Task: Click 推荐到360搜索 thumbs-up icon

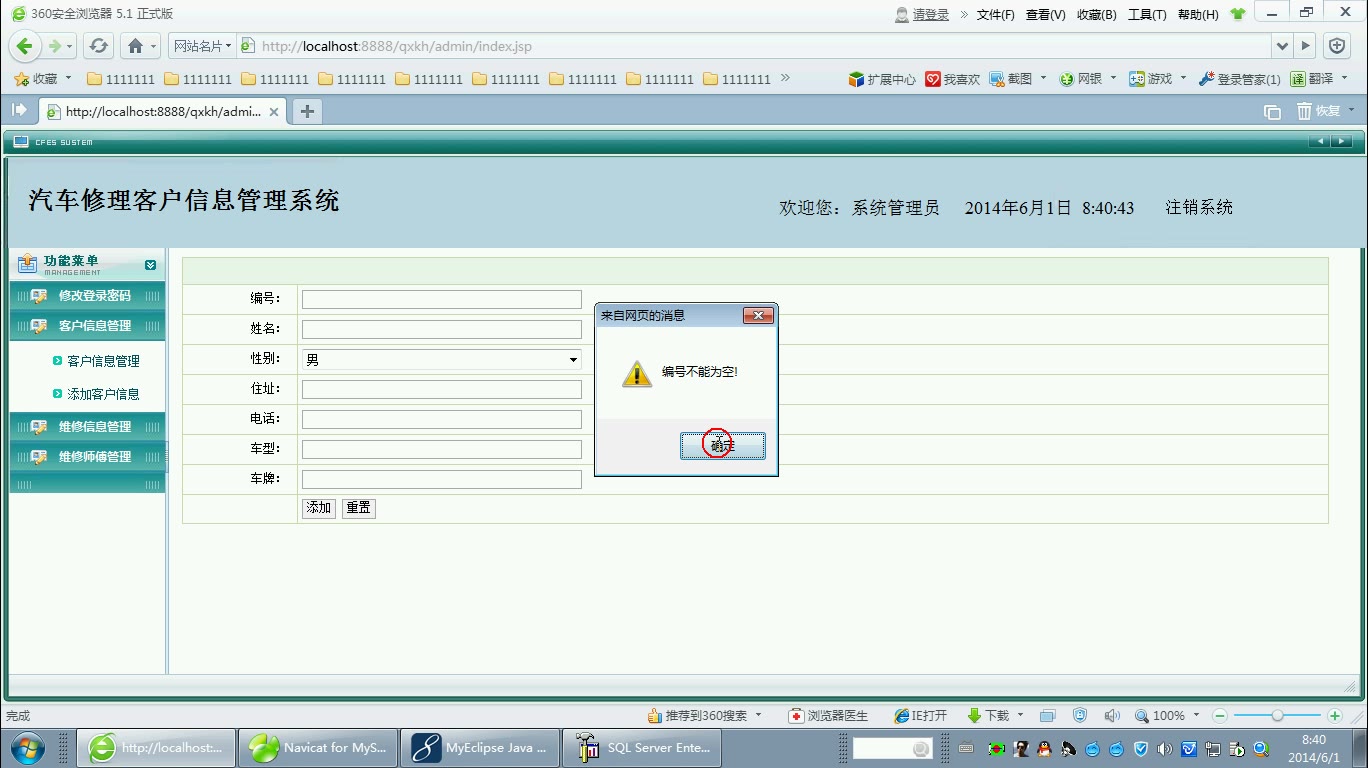Action: 697,716
